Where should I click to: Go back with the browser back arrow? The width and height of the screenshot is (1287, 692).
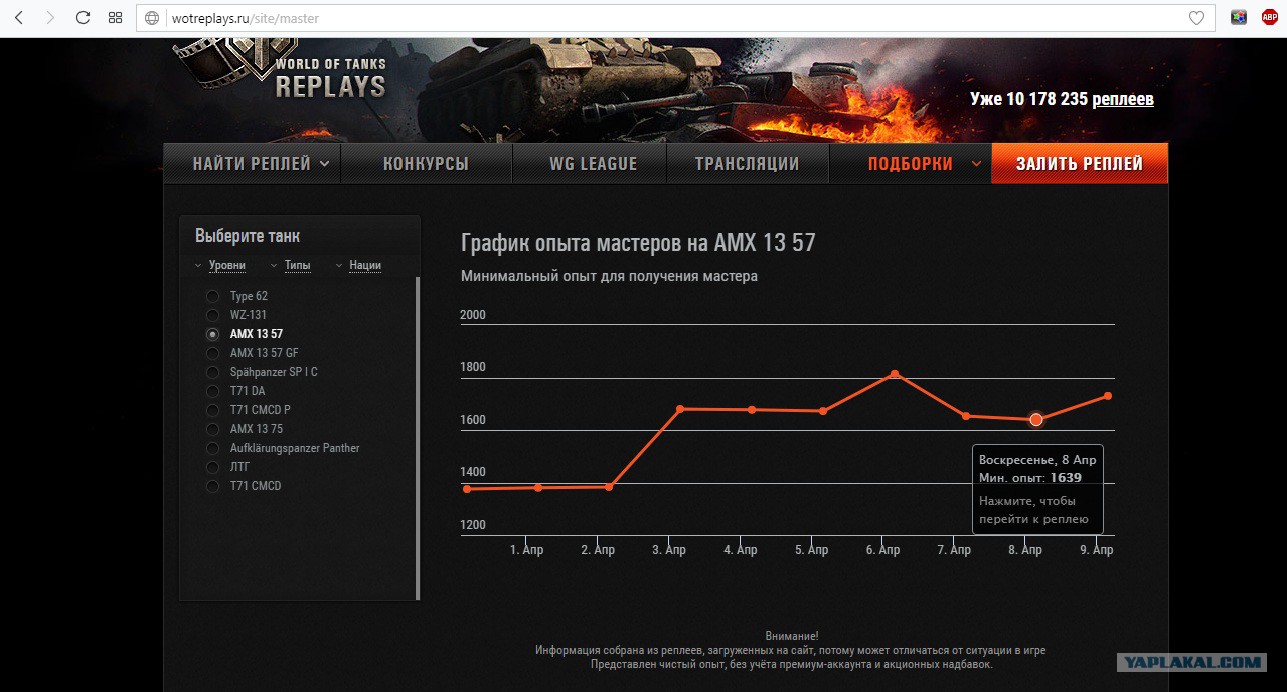[18, 18]
